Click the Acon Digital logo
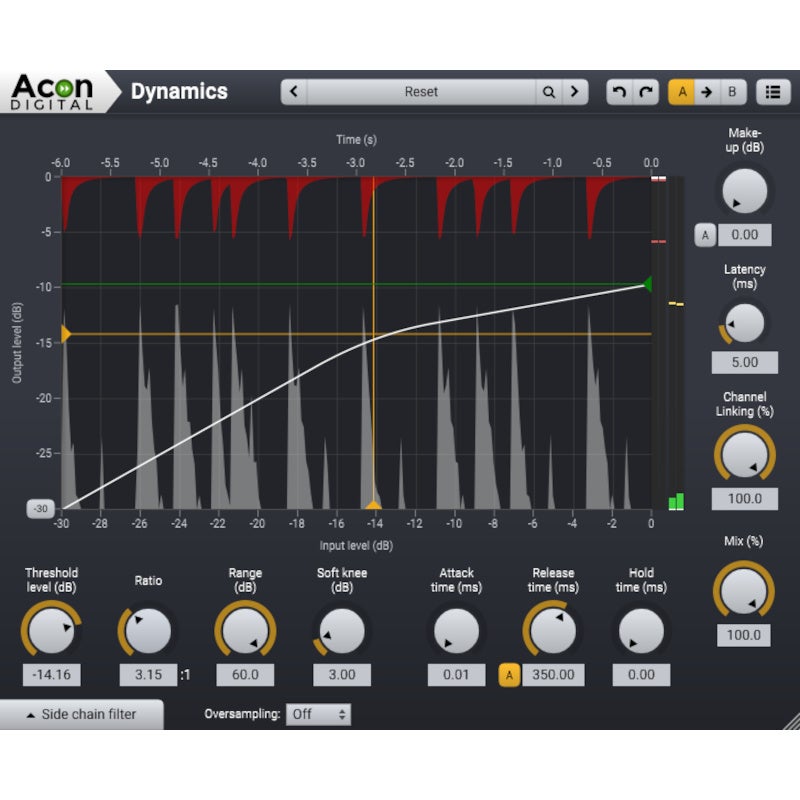The image size is (800, 800). click(x=52, y=92)
